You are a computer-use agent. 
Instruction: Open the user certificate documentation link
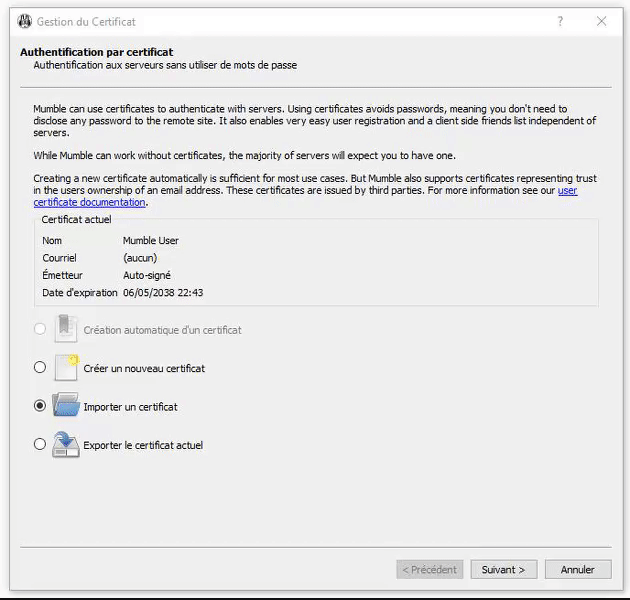pos(567,190)
